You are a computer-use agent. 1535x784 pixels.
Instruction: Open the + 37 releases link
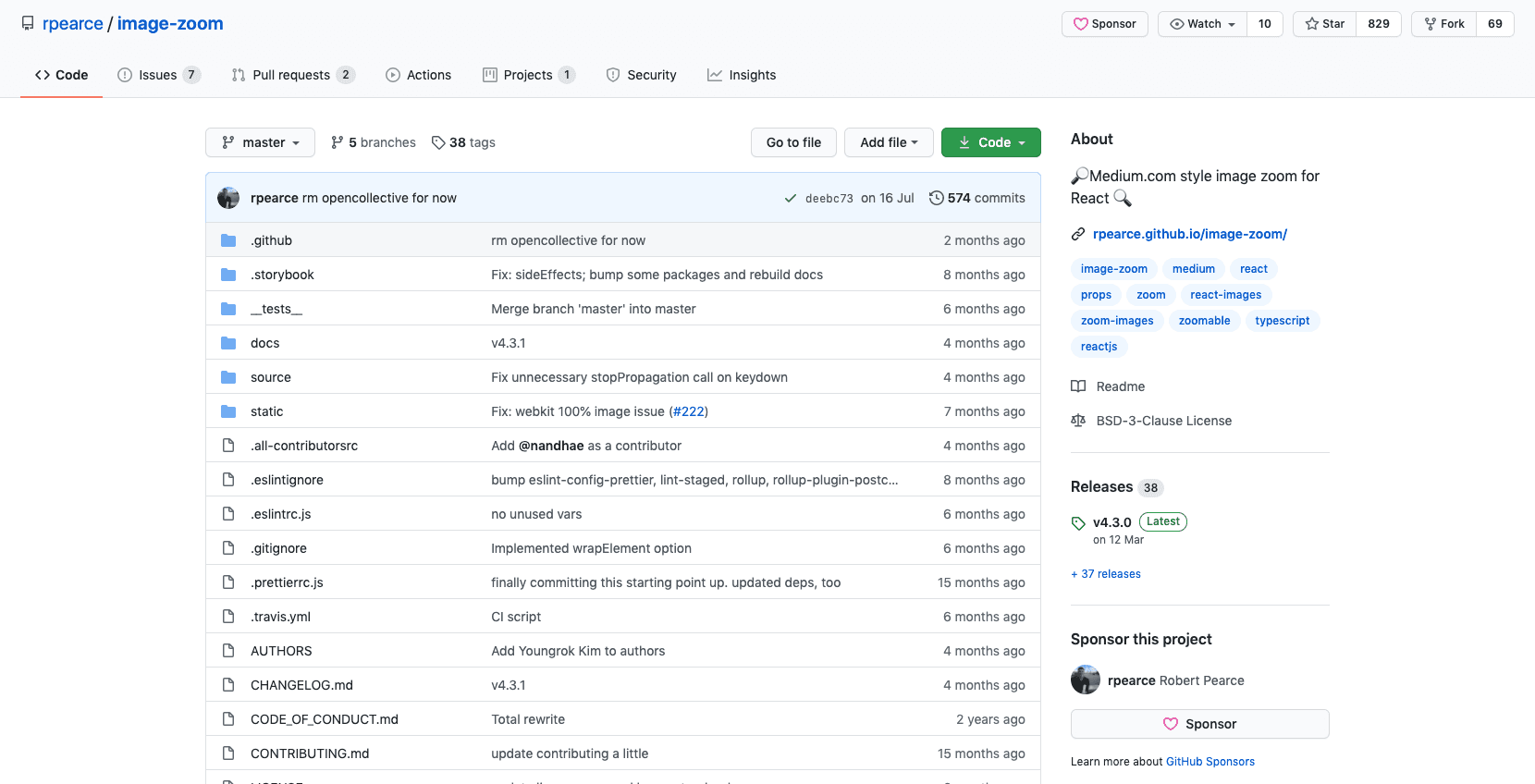1106,574
